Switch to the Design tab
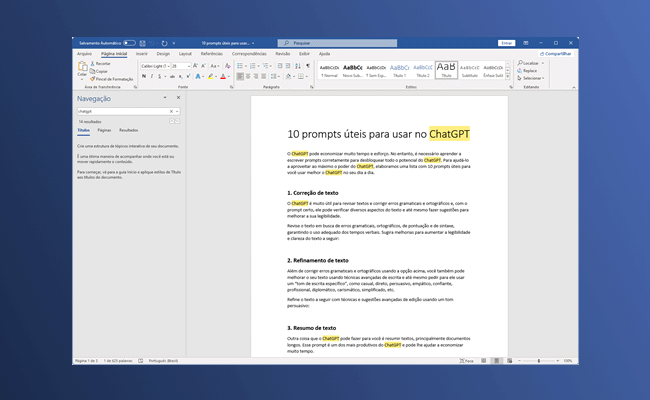 pyautogui.click(x=163, y=54)
